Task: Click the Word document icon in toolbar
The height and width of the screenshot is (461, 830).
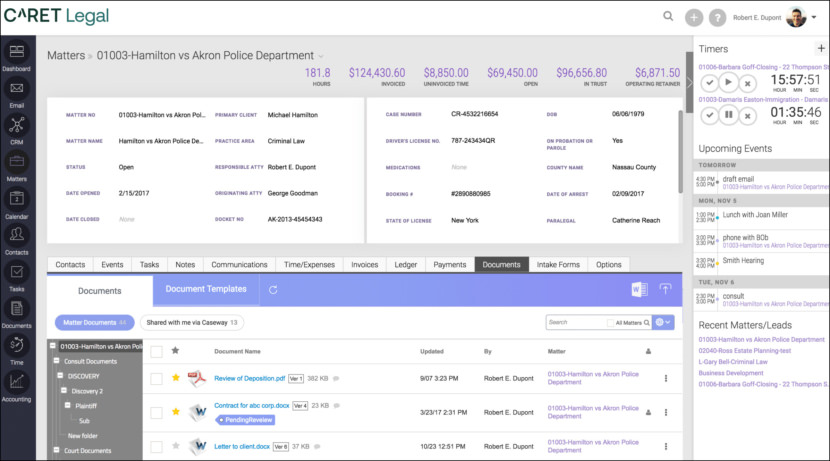Action: click(639, 289)
